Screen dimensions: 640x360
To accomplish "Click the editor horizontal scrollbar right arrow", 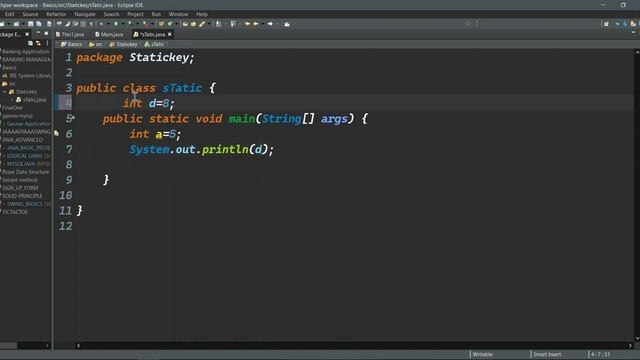I will (630, 345).
